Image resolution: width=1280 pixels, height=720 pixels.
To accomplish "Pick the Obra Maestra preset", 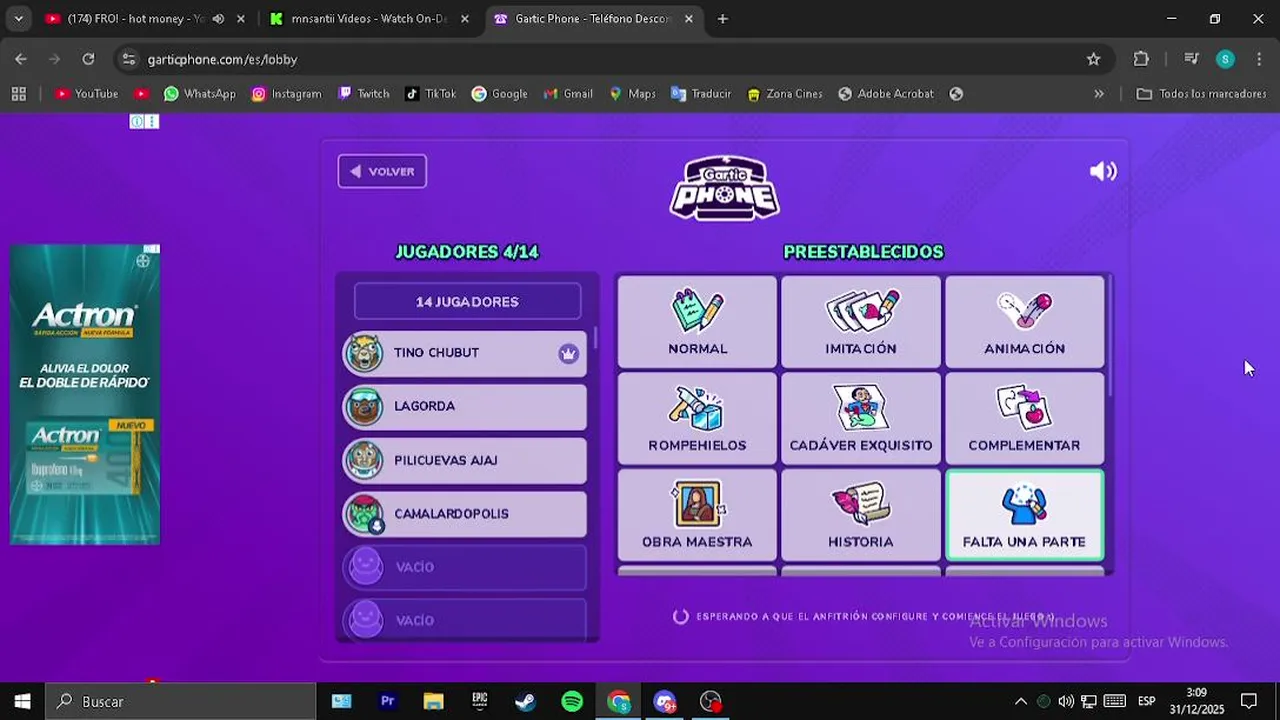I will 697,515.
